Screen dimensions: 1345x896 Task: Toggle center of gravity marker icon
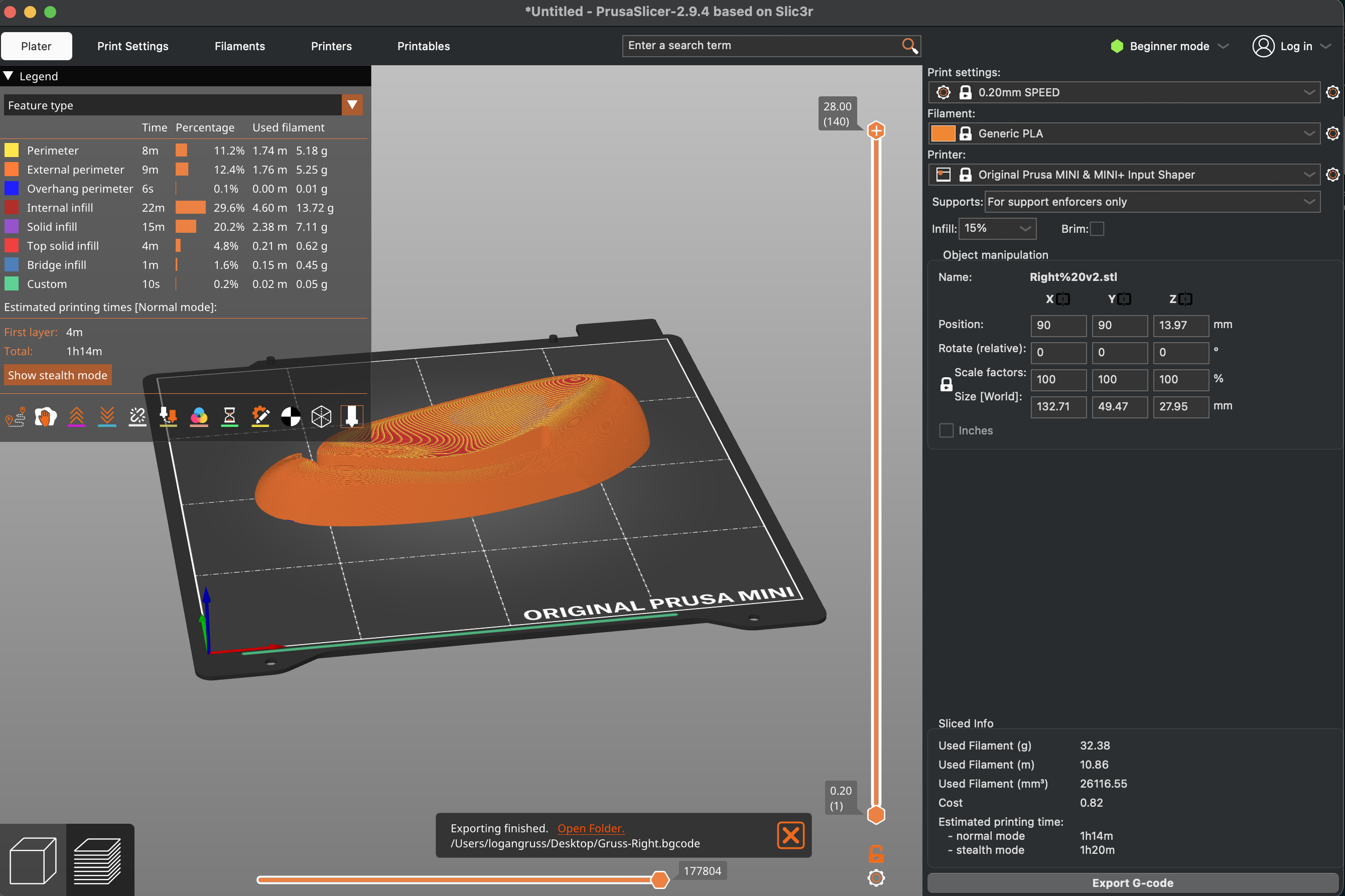click(291, 416)
